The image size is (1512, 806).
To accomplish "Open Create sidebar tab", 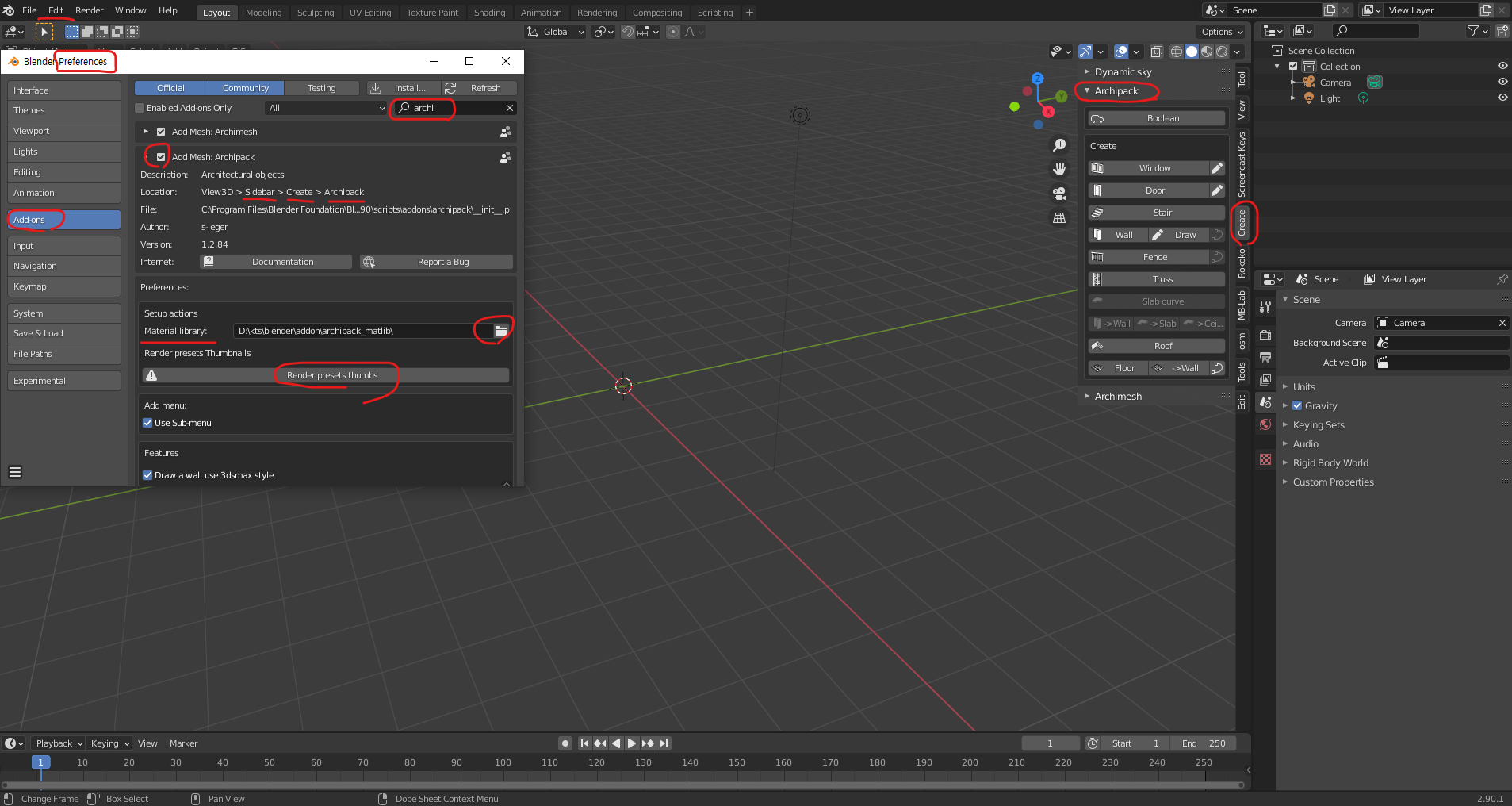I will point(1242,224).
